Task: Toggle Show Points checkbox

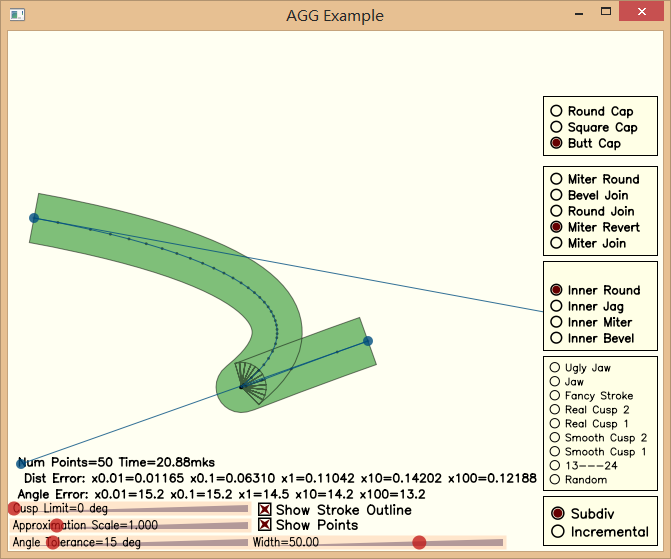Action: coord(308,525)
